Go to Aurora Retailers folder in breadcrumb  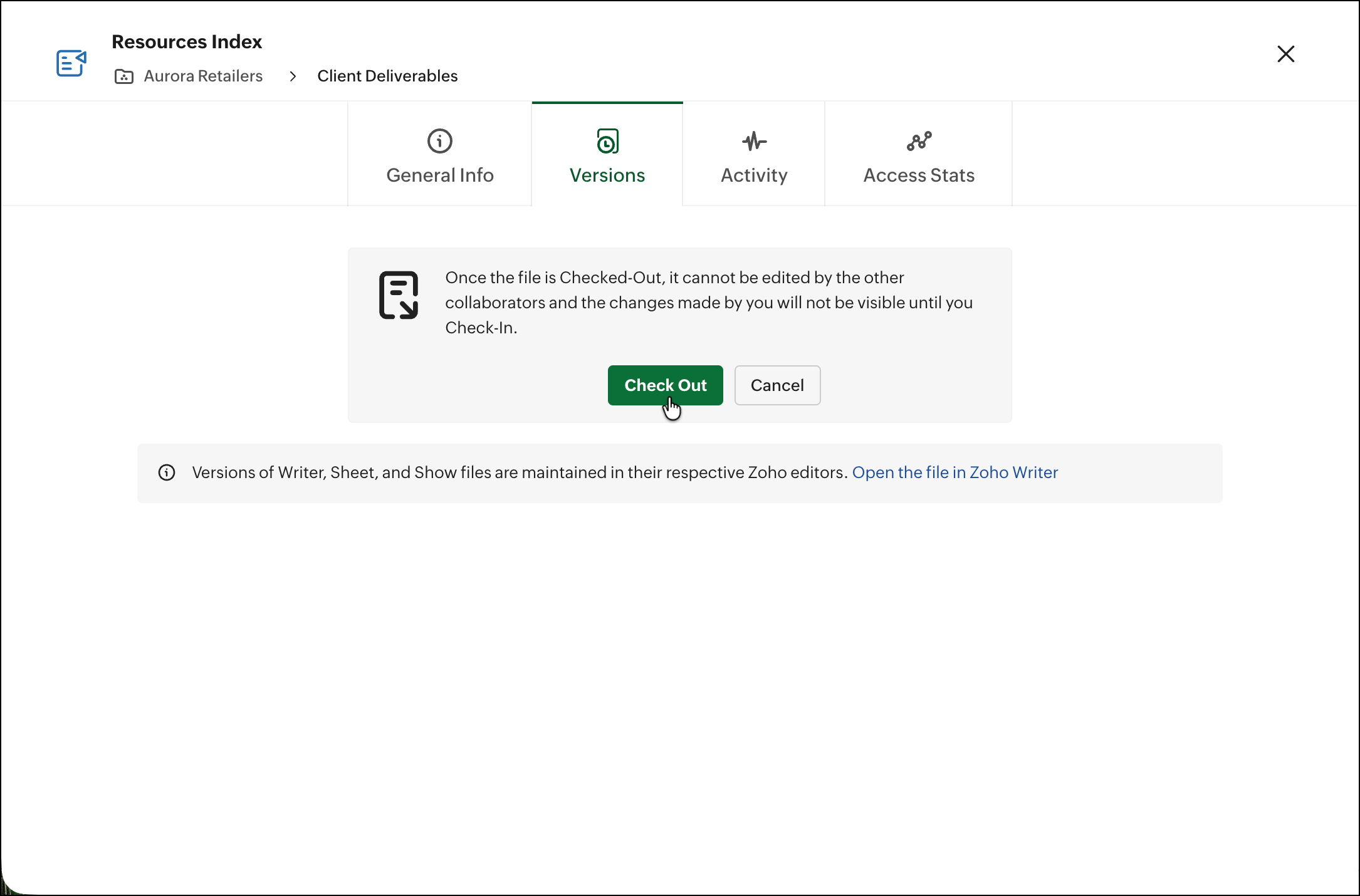point(203,76)
